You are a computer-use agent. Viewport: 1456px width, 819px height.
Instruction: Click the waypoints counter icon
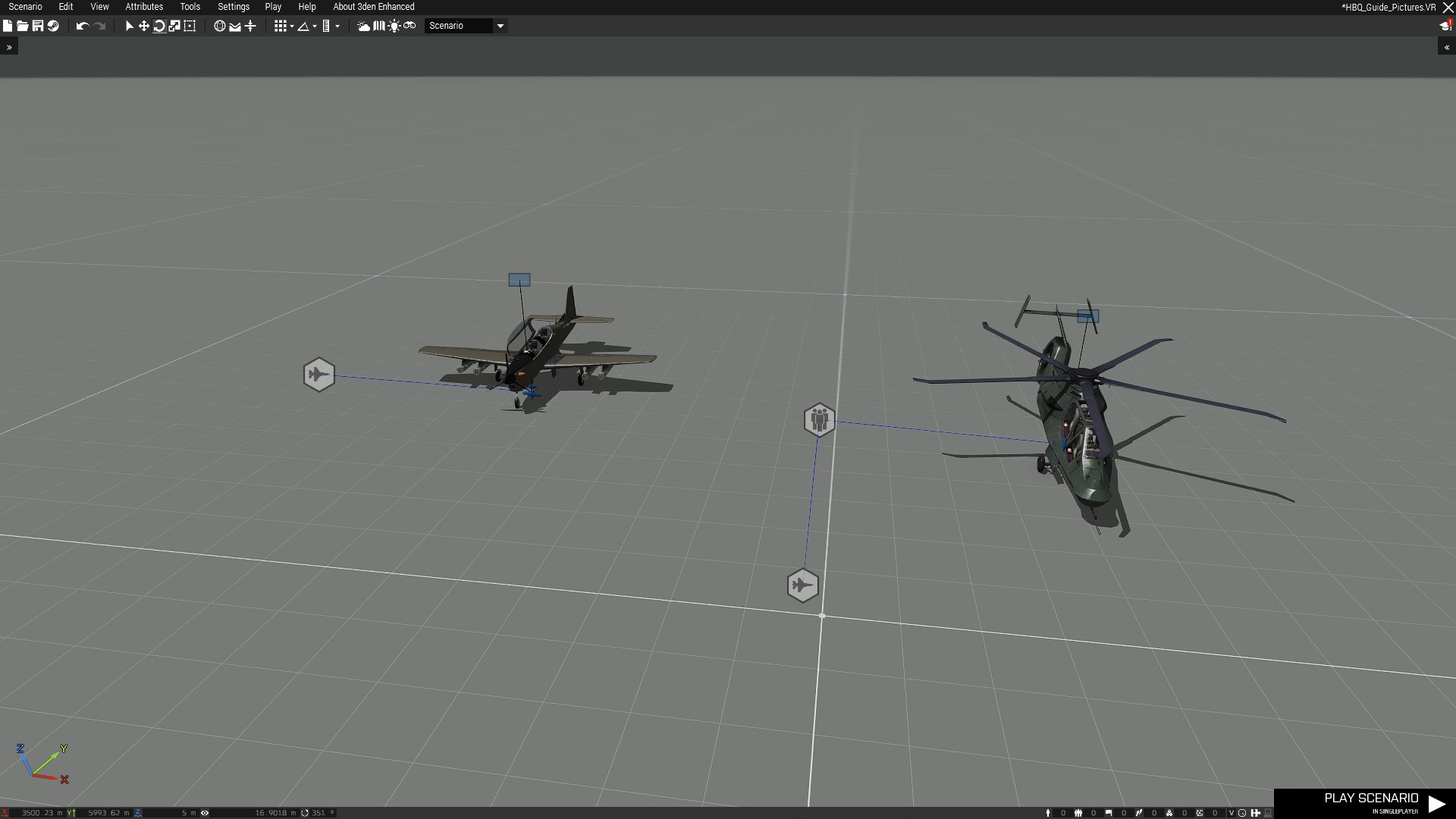coord(1139,813)
